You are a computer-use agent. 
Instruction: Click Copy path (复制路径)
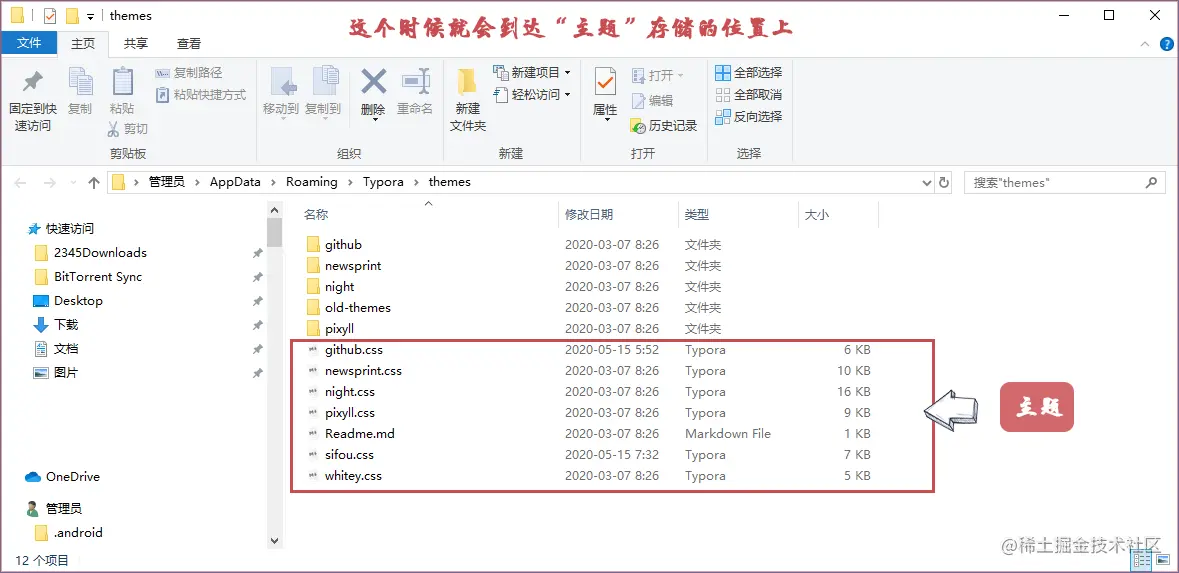coord(189,73)
